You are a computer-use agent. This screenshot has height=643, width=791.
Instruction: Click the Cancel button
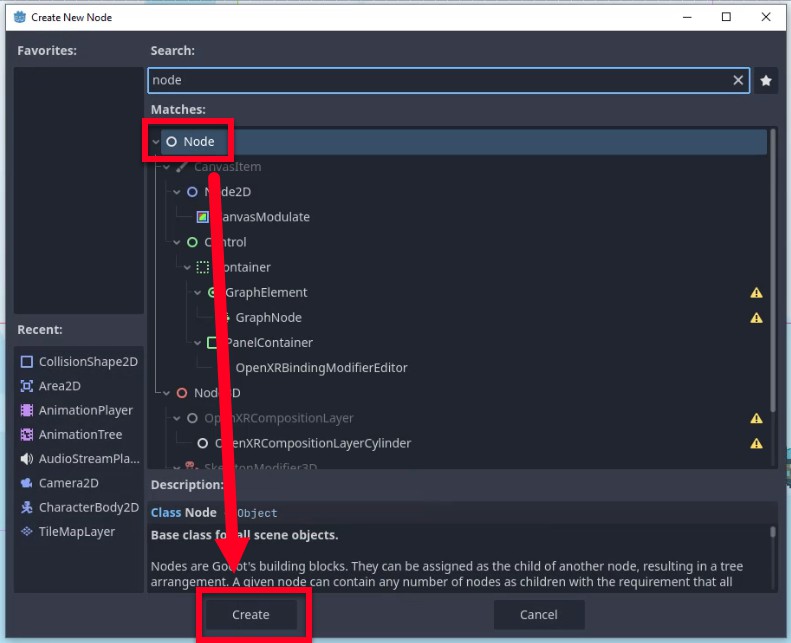coord(539,614)
